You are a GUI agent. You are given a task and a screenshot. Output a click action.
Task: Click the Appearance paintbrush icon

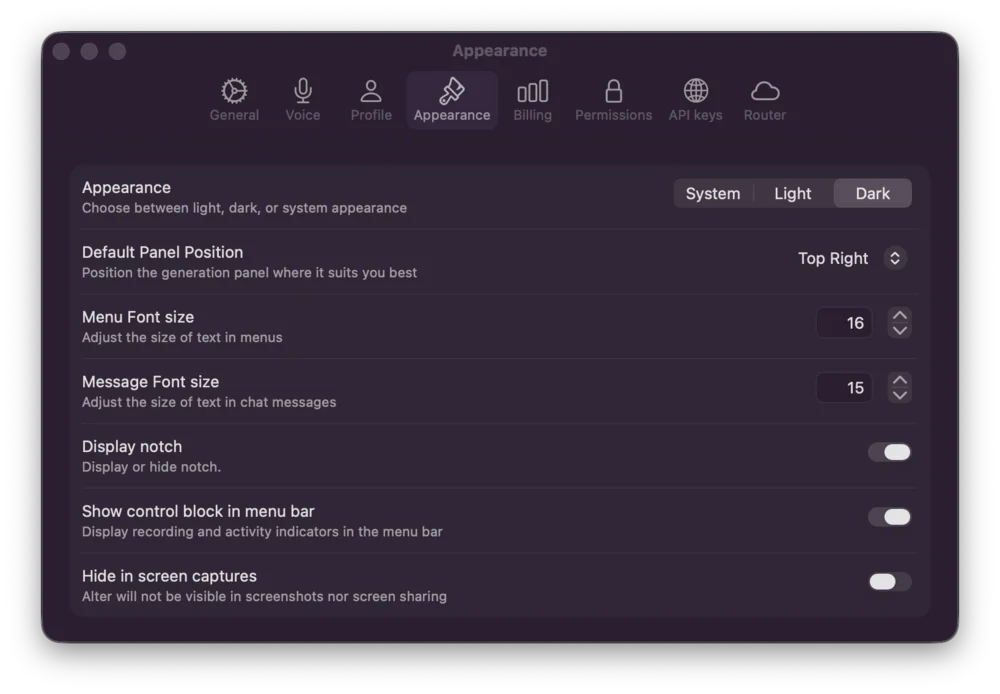coord(451,90)
